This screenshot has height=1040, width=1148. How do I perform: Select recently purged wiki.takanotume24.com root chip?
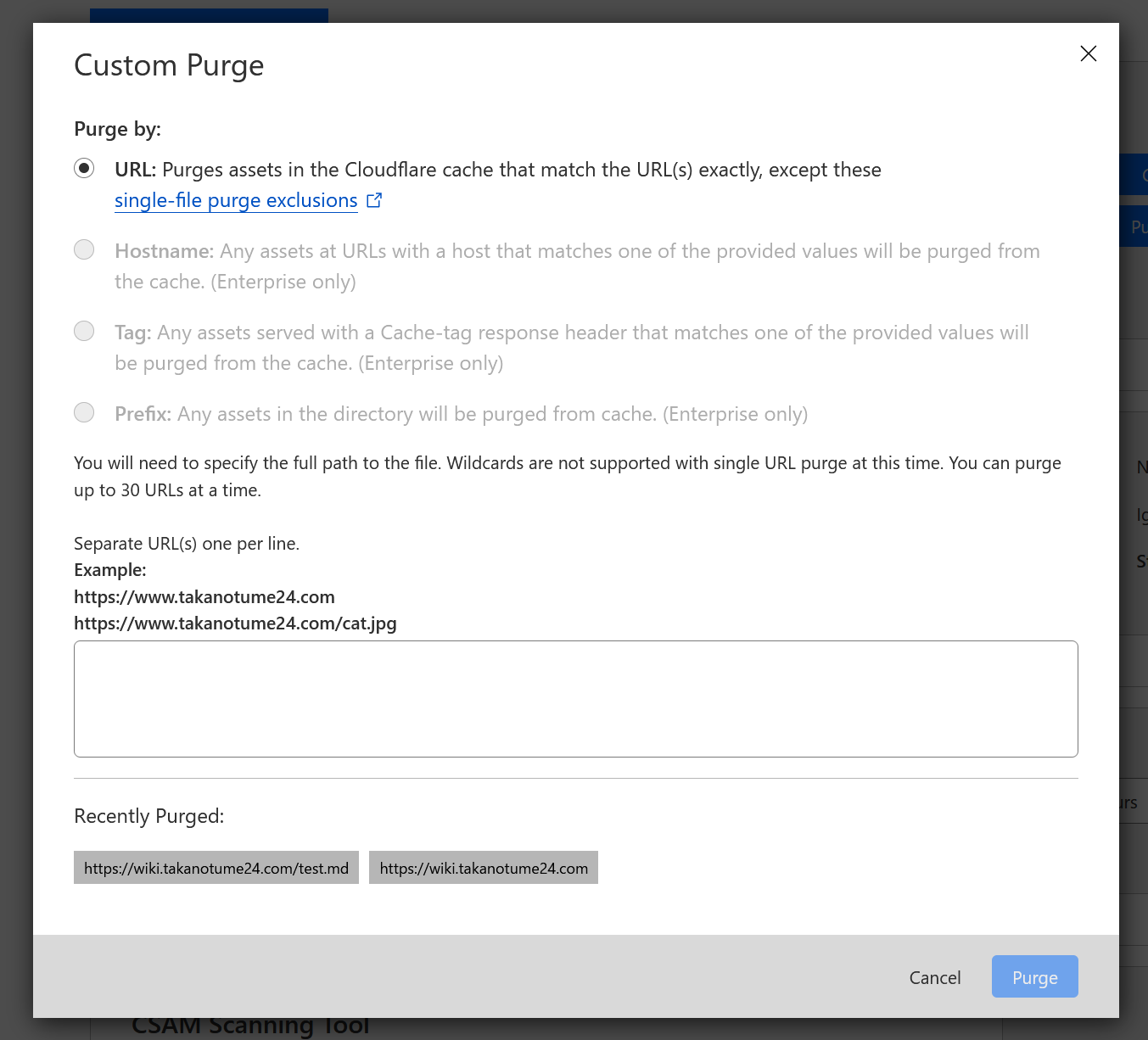tap(483, 868)
